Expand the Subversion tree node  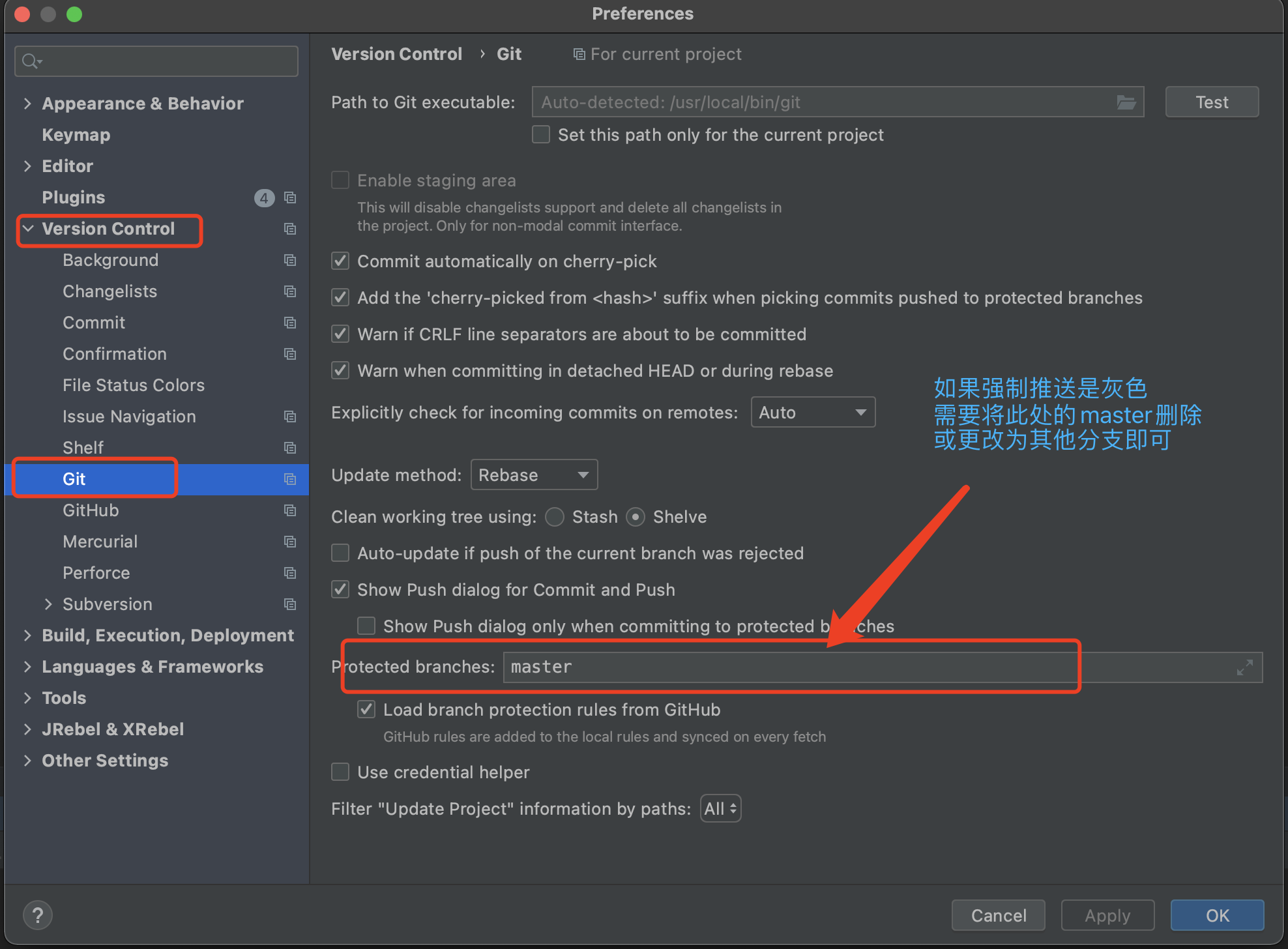point(48,604)
